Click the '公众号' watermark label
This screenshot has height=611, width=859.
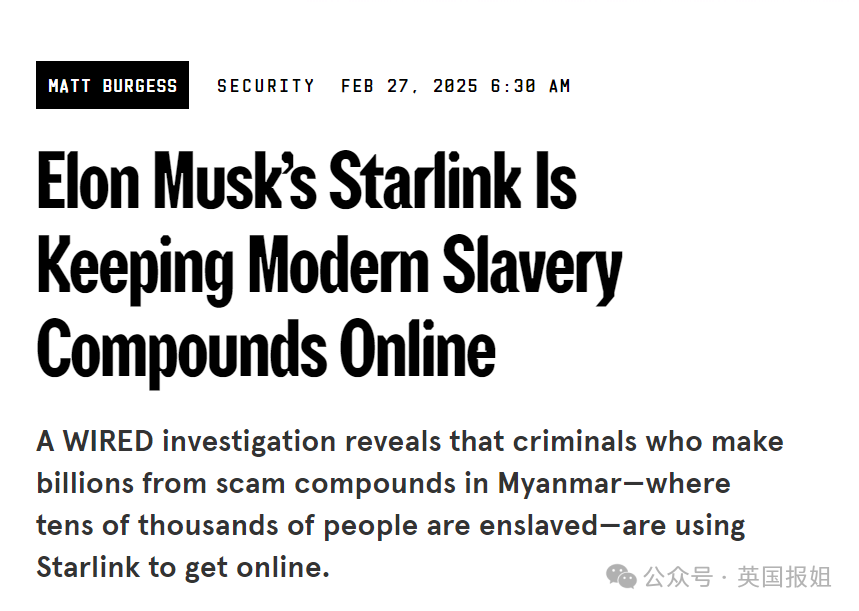pos(678,578)
